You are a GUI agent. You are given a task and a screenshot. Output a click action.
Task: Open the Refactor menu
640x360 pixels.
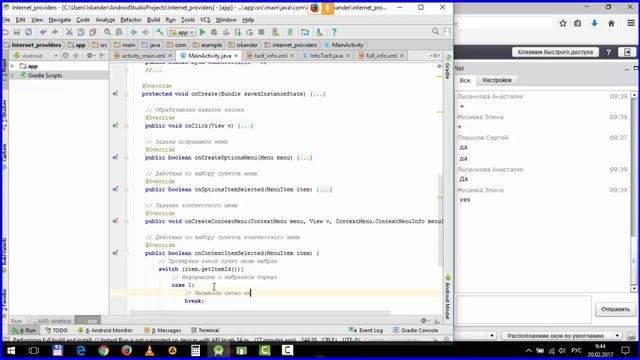[131, 20]
